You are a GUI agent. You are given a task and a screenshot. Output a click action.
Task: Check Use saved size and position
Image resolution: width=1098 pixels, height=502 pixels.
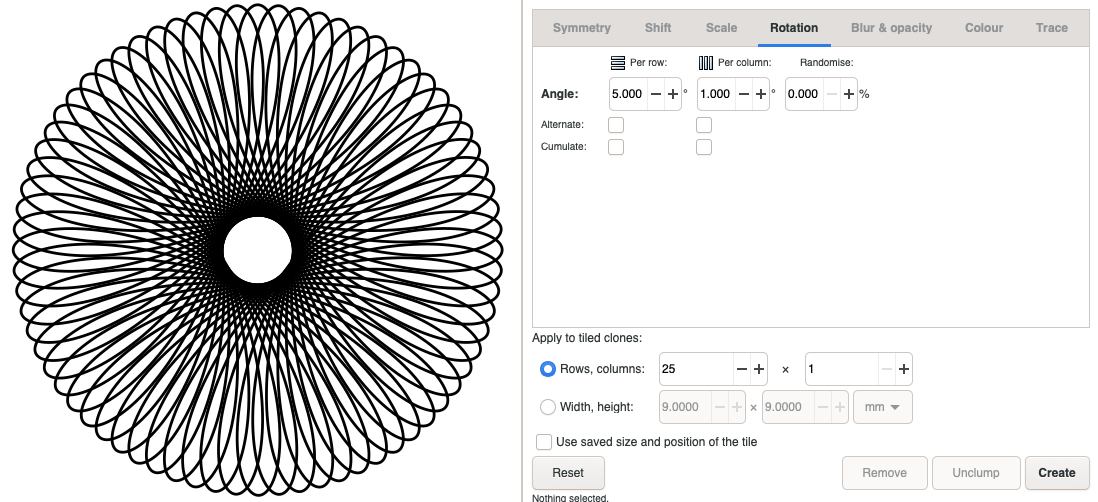tap(544, 441)
